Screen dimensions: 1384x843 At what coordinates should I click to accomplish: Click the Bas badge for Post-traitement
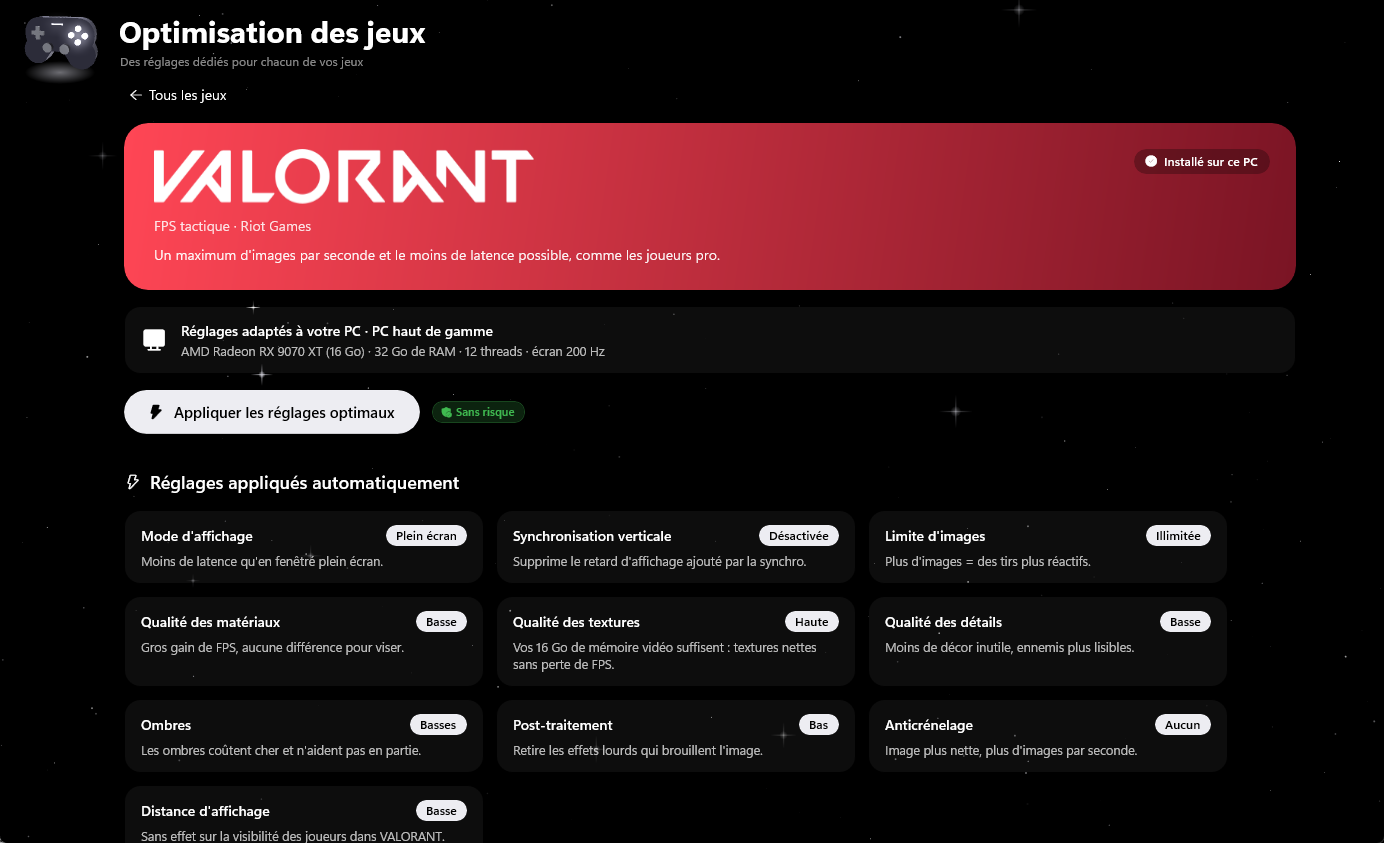[819, 725]
